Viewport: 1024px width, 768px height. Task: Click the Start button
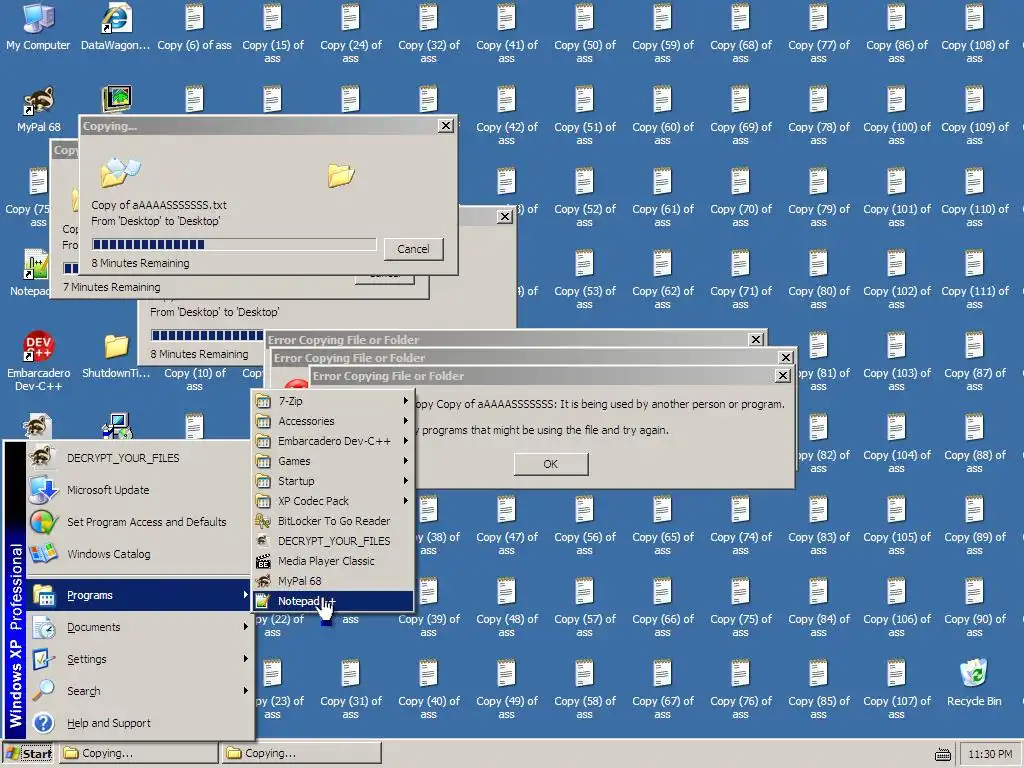click(x=29, y=754)
